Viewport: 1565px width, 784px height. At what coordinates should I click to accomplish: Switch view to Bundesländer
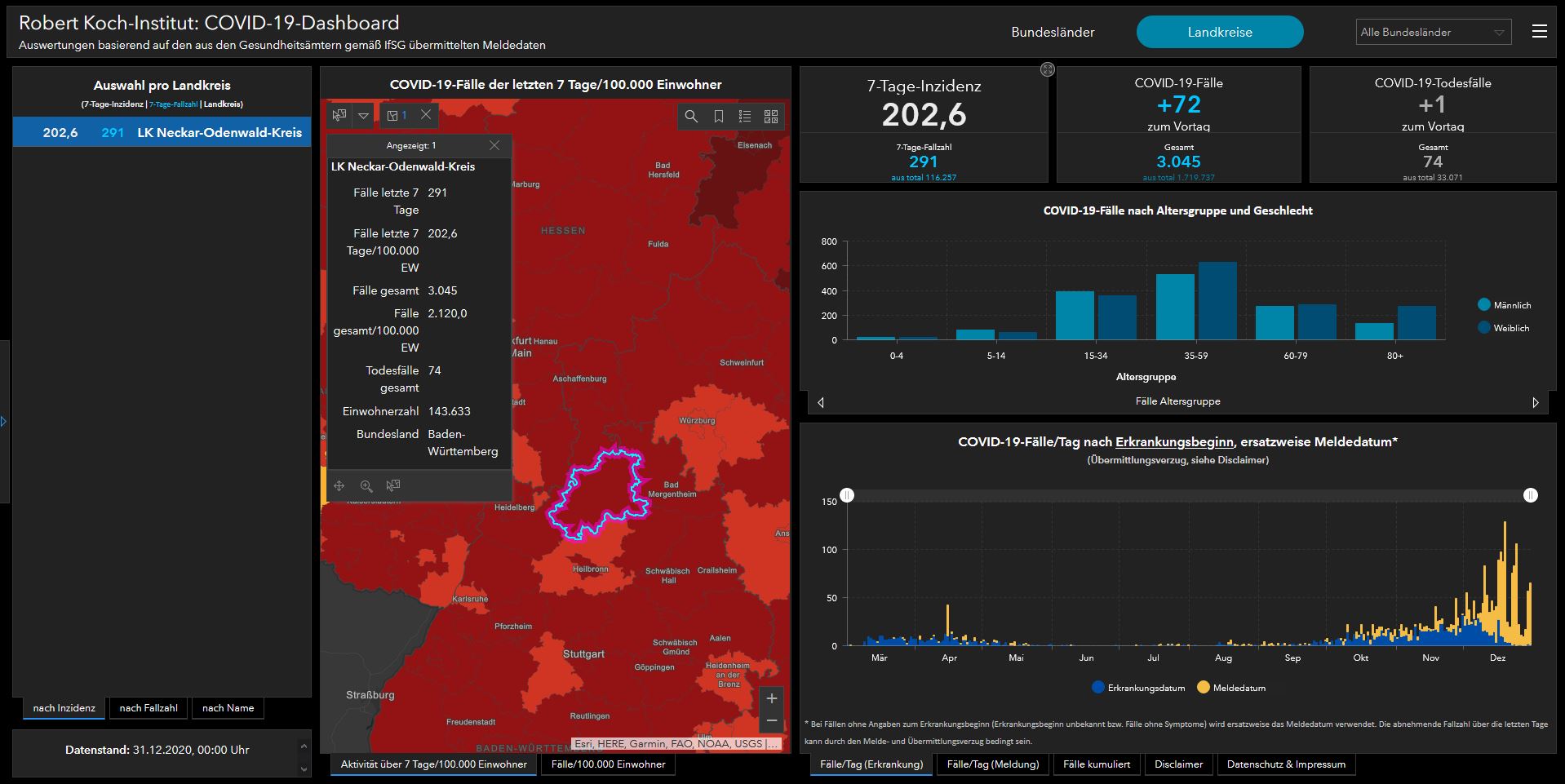(1053, 32)
